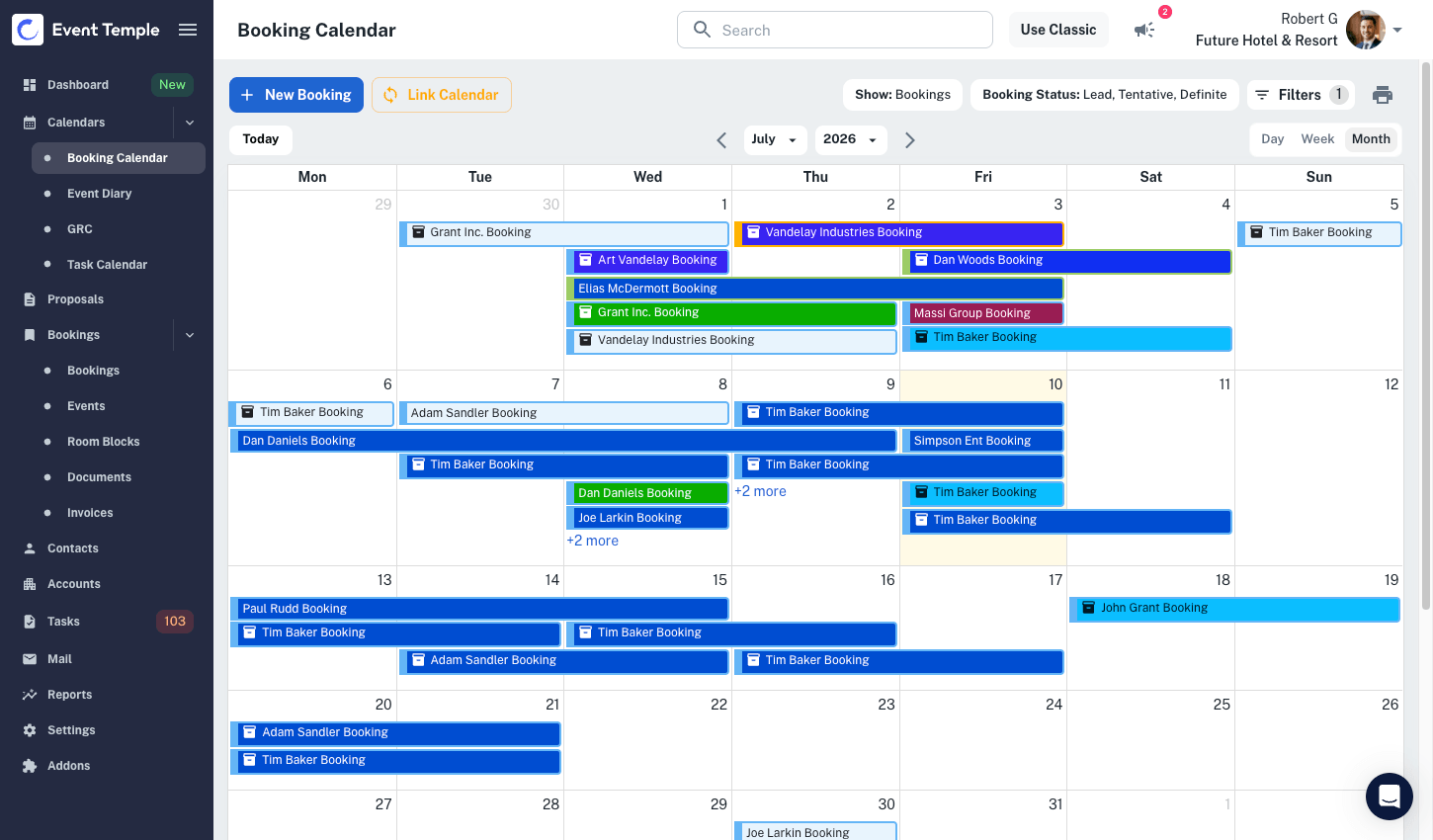The width and height of the screenshot is (1433, 840).
Task: Open the 2026 year dropdown
Action: point(850,139)
